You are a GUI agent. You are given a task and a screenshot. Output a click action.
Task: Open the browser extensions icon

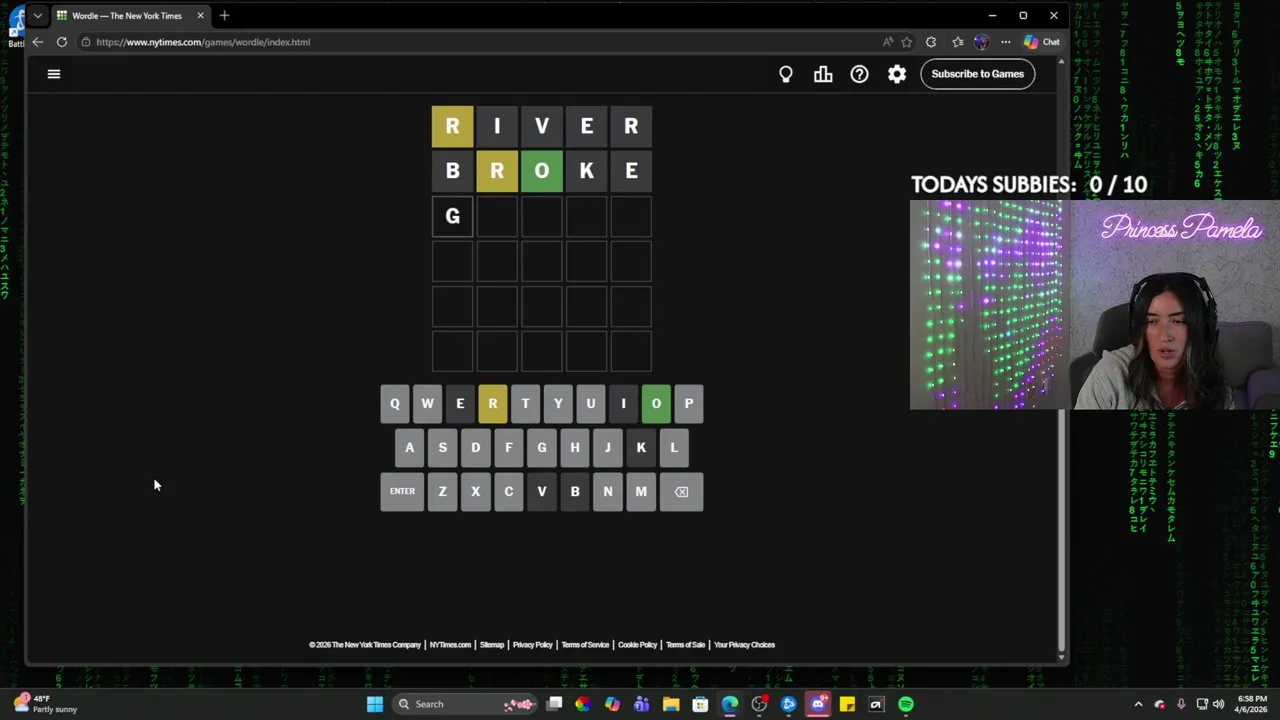coord(931,42)
